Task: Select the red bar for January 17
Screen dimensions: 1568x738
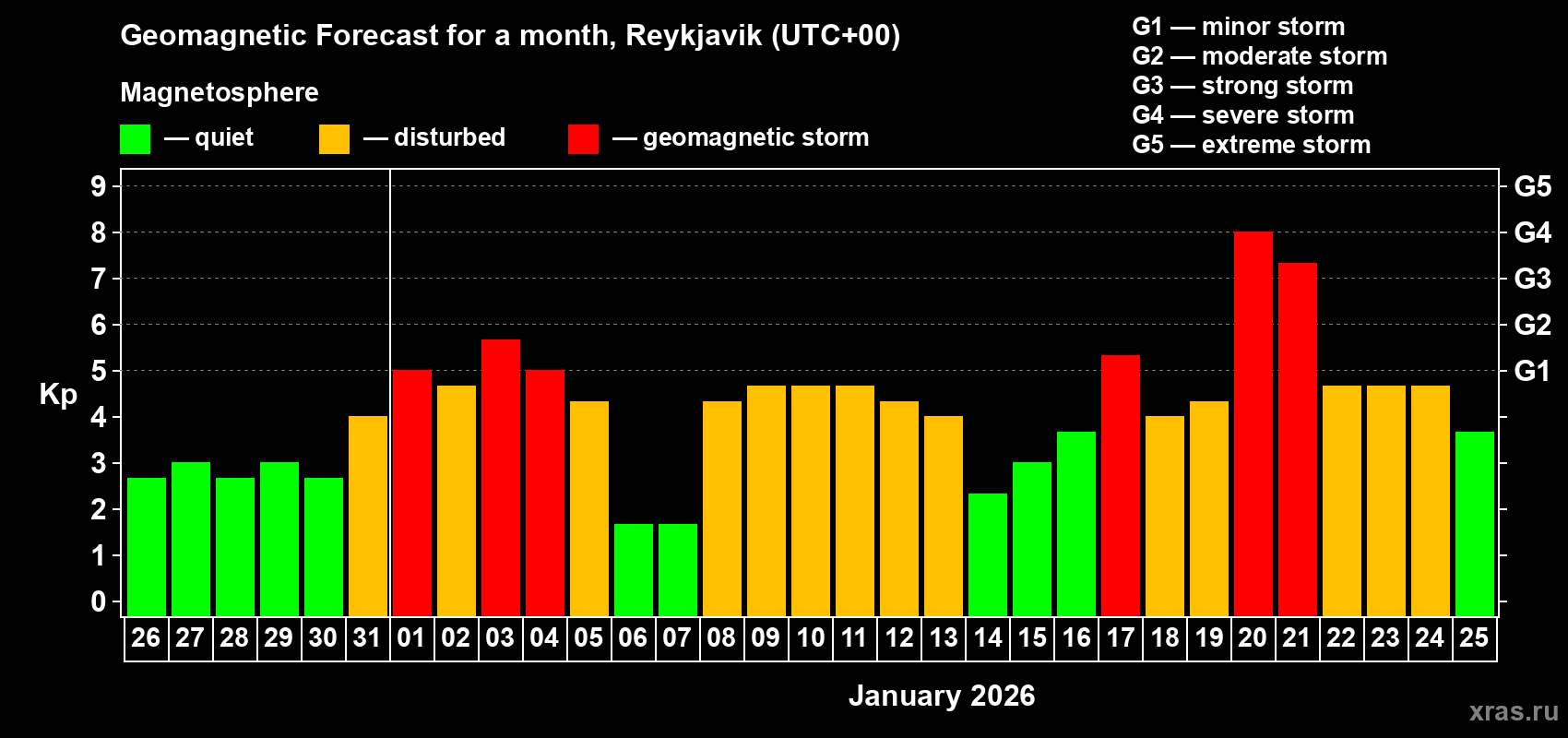Action: (x=1120, y=485)
